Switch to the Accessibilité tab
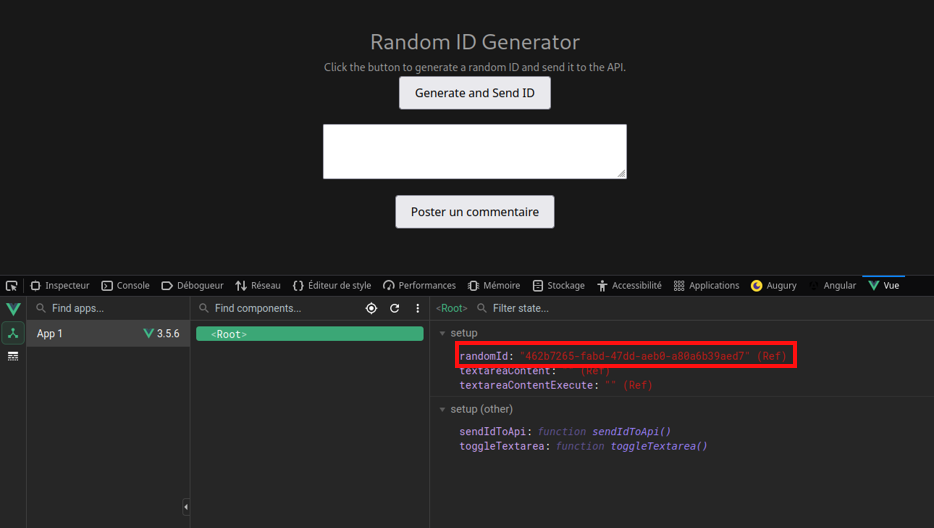The width and height of the screenshot is (934, 528). pyautogui.click(x=630, y=285)
